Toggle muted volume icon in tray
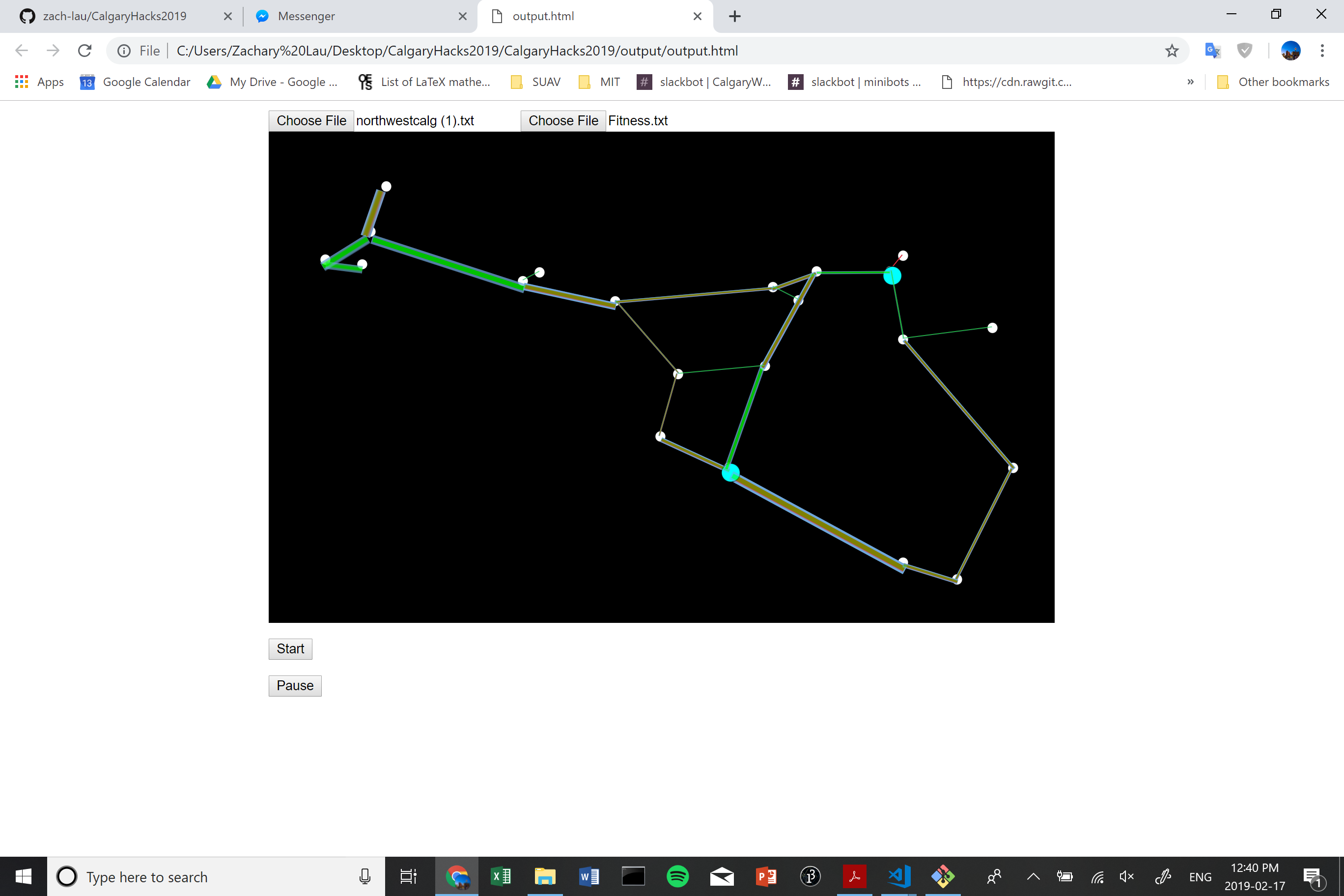 coord(1126,876)
